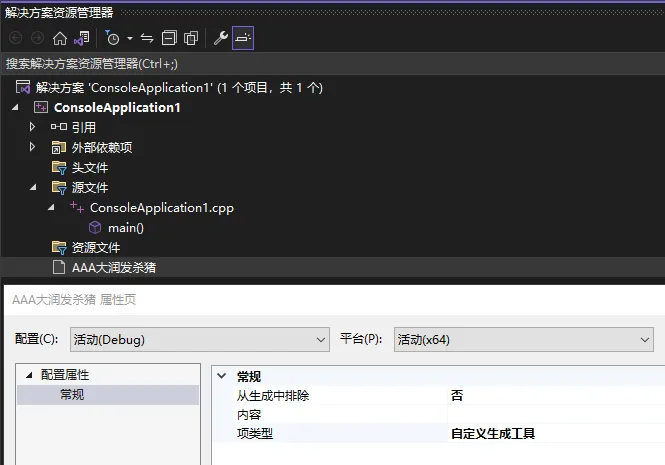Select 配置属性 in property tree
Screen dimensions: 665x465
[x=65, y=375]
